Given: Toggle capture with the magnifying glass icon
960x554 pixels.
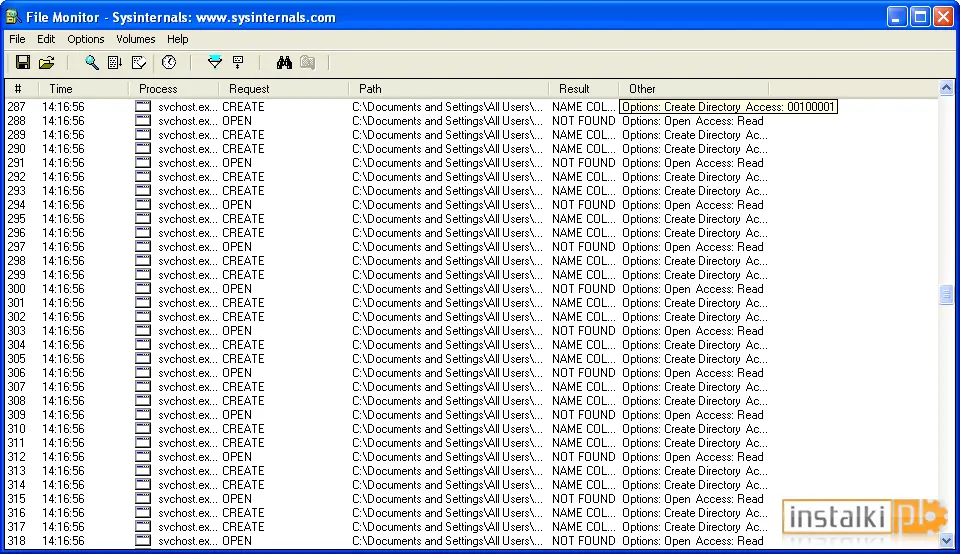Looking at the screenshot, I should [x=92, y=62].
